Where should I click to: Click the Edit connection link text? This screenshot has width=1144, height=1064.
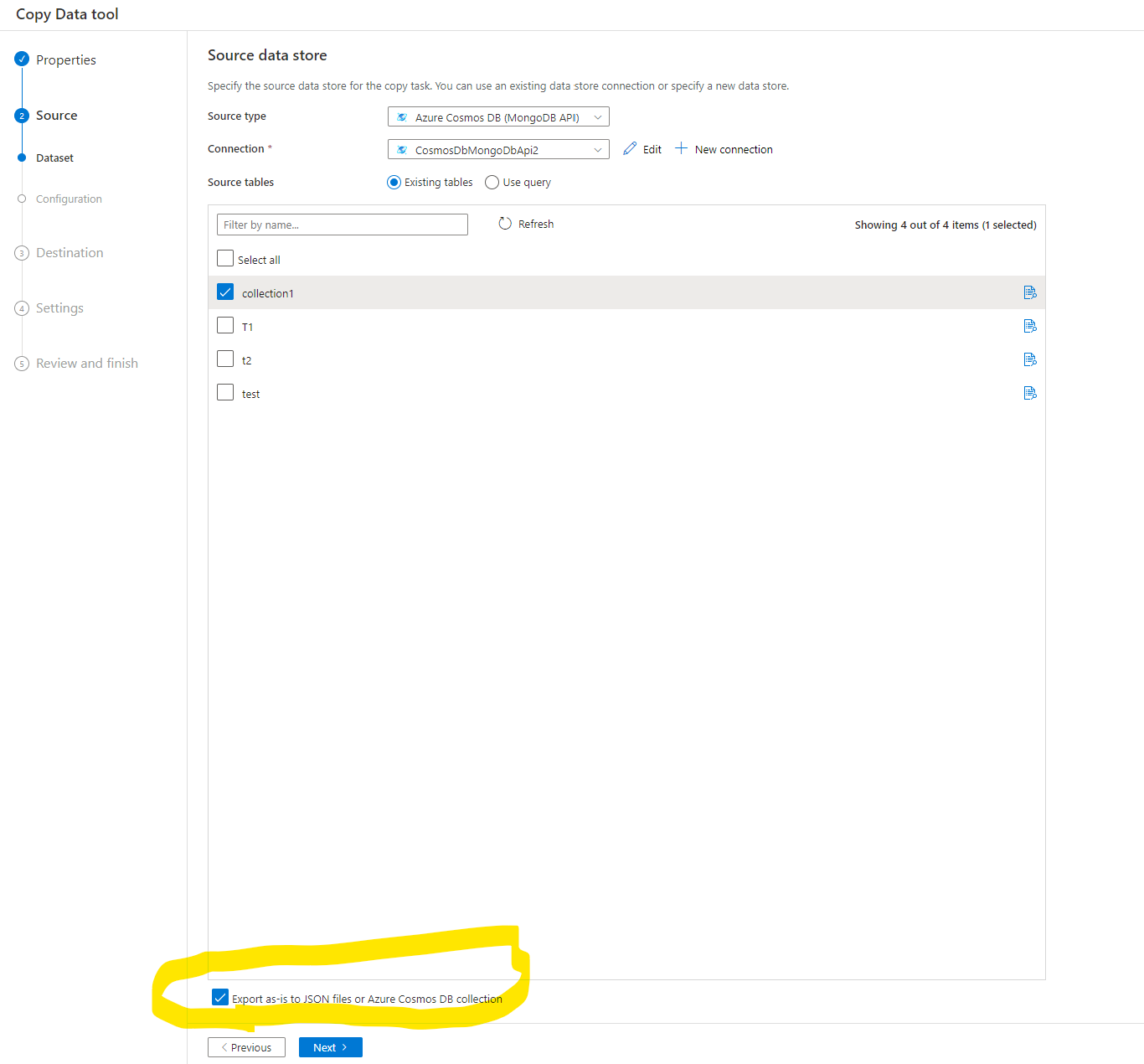pos(652,149)
